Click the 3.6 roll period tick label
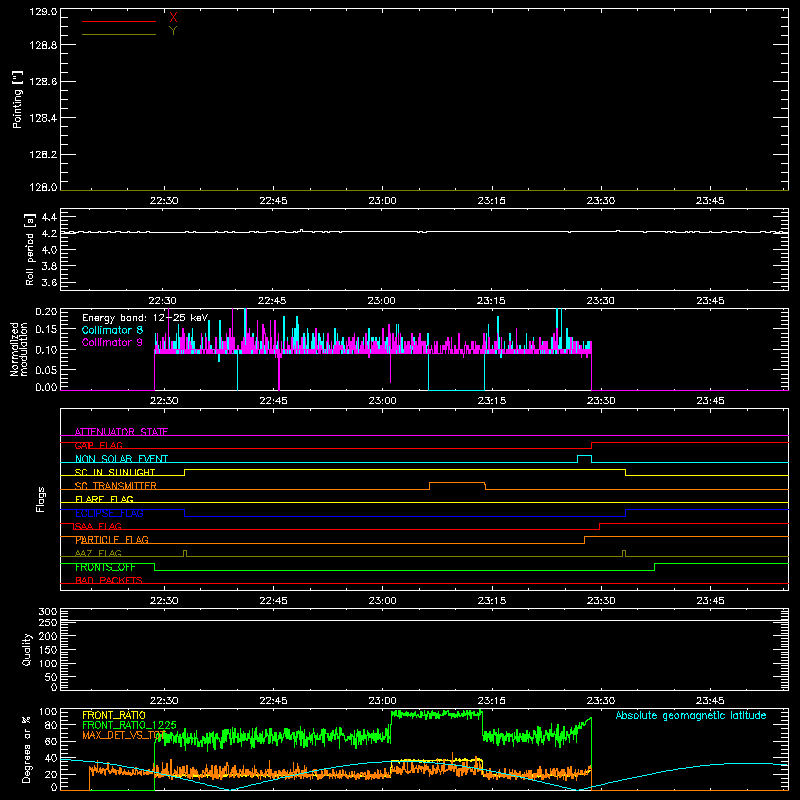 (x=49, y=283)
